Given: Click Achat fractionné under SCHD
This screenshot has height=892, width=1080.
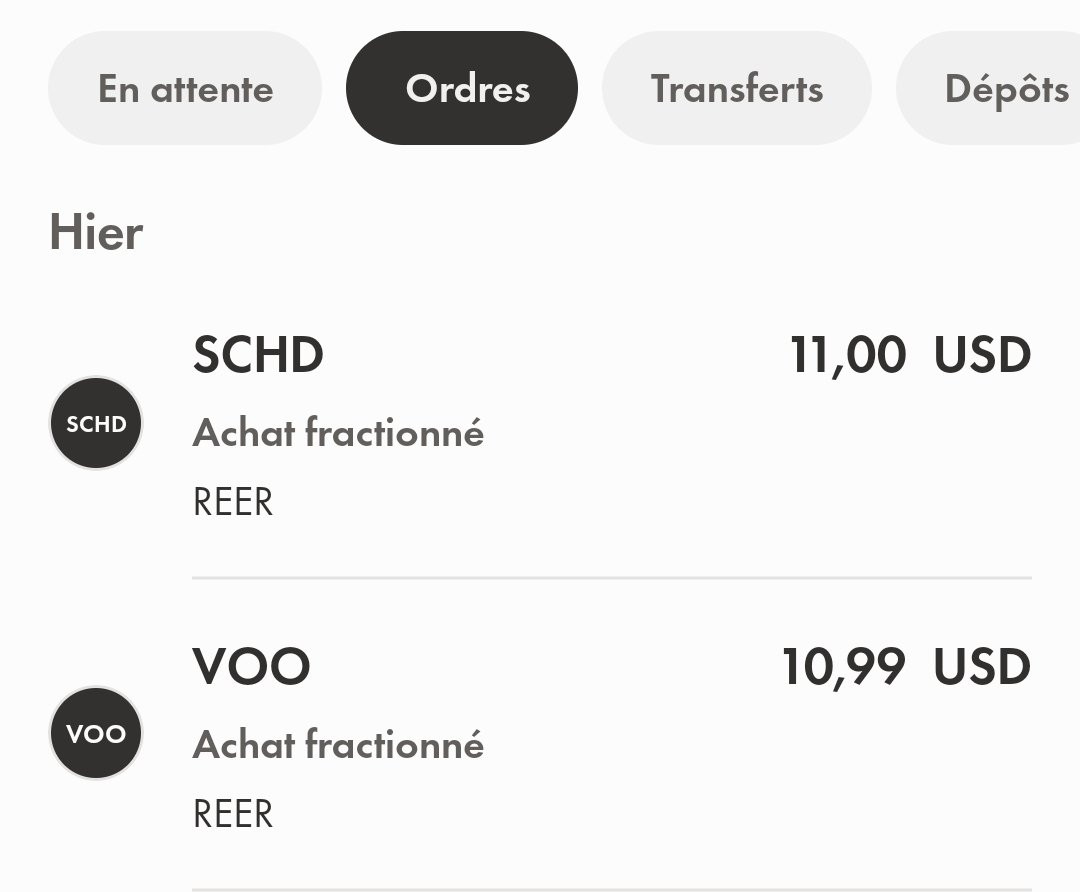Looking at the screenshot, I should pos(338,433).
